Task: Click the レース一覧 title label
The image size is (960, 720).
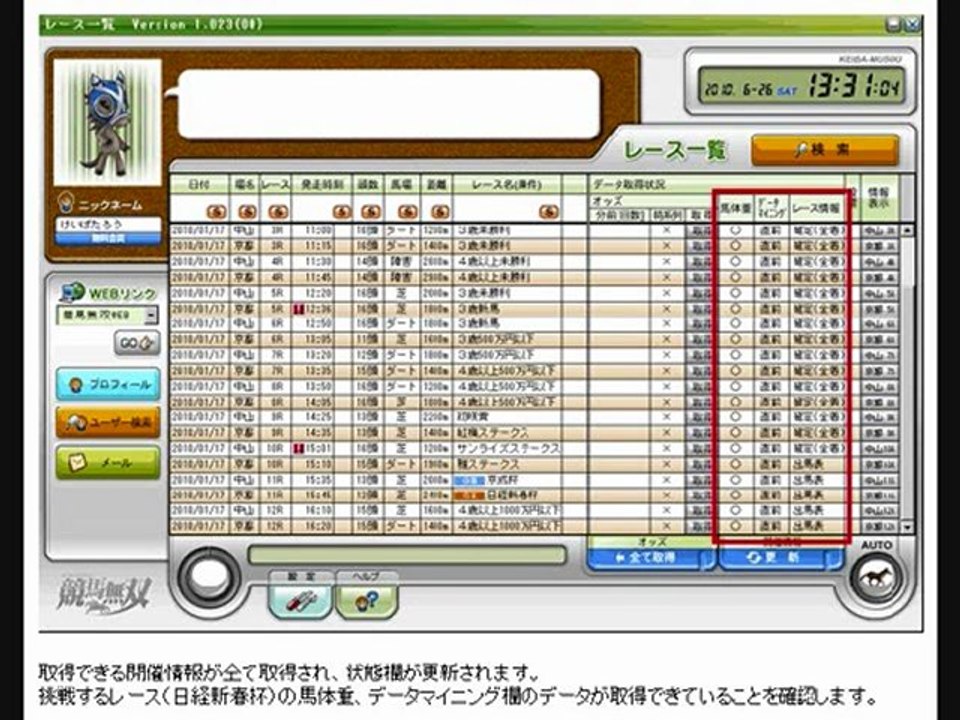Action: click(x=675, y=151)
